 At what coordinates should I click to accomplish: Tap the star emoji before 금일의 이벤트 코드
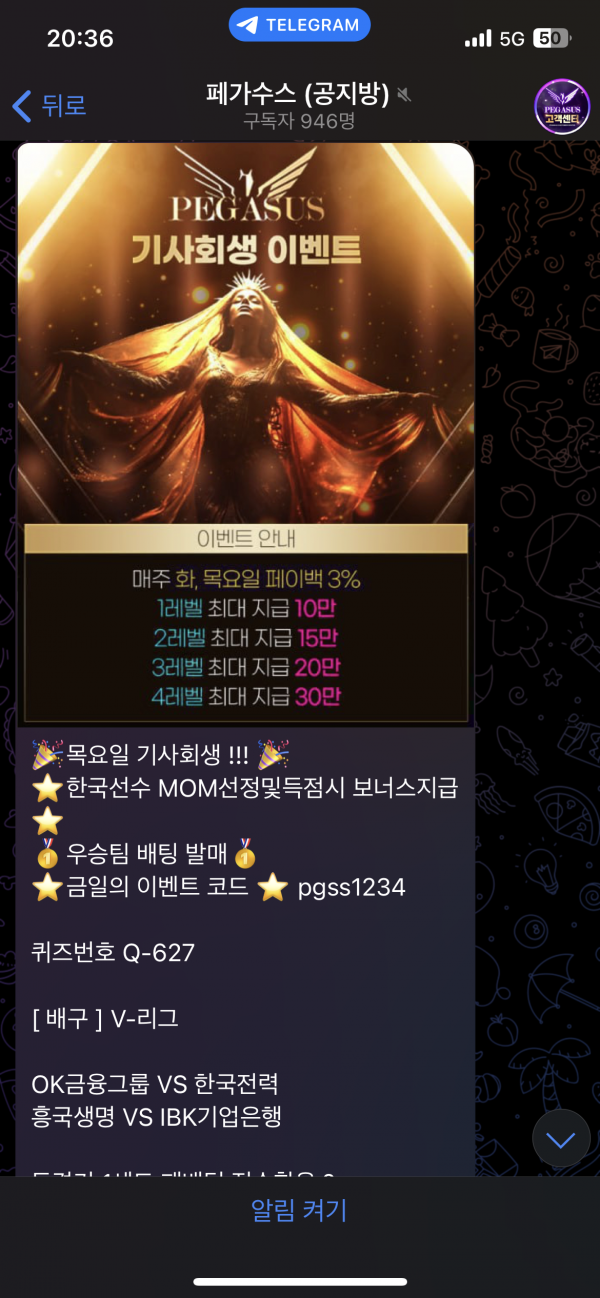click(x=47, y=887)
